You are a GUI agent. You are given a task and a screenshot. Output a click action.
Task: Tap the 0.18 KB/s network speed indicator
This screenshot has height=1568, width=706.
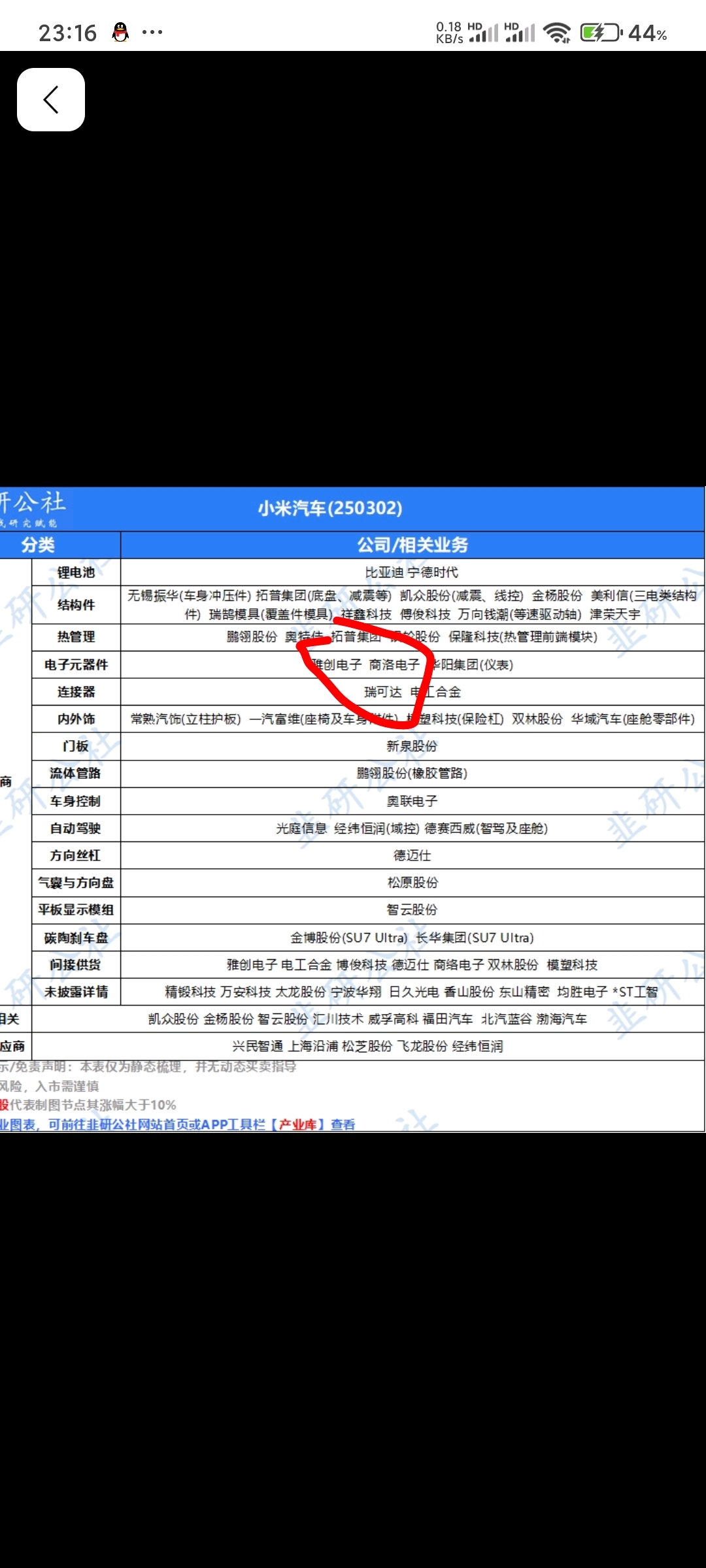(449, 33)
